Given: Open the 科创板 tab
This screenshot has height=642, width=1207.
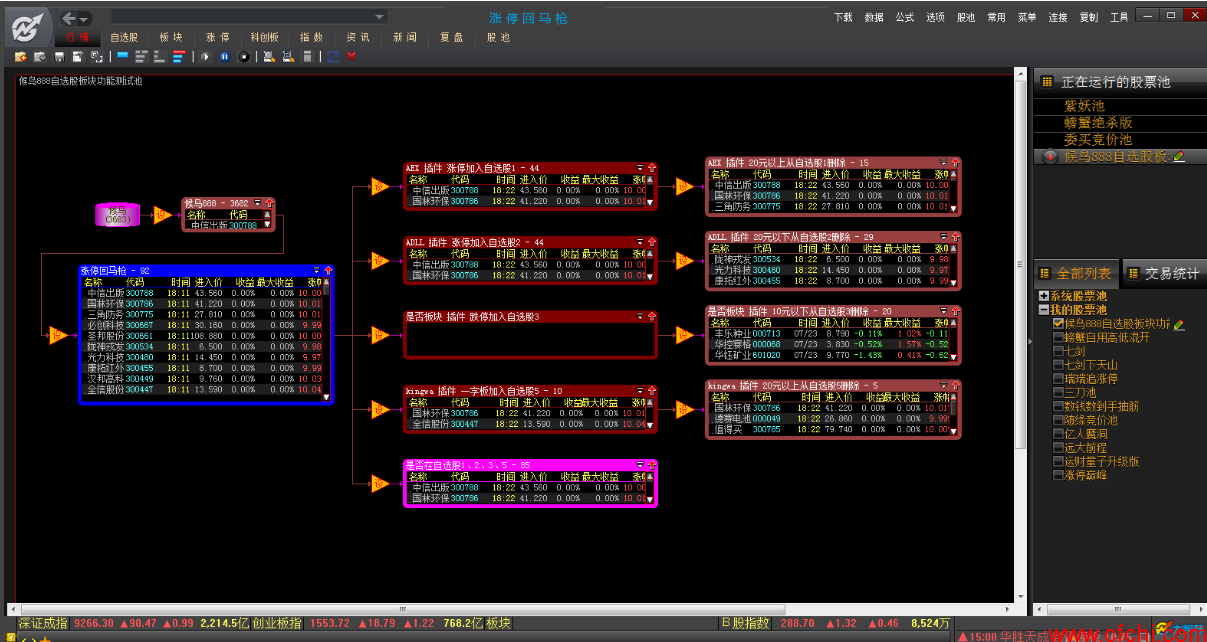Looking at the screenshot, I should point(265,37).
